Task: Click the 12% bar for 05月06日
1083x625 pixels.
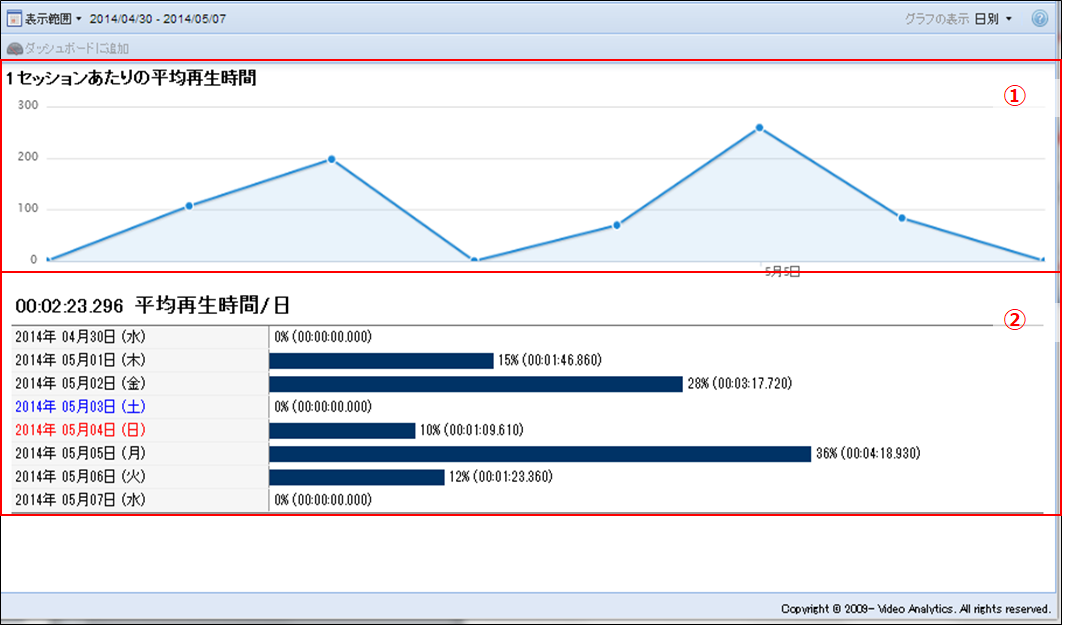Action: (x=356, y=477)
